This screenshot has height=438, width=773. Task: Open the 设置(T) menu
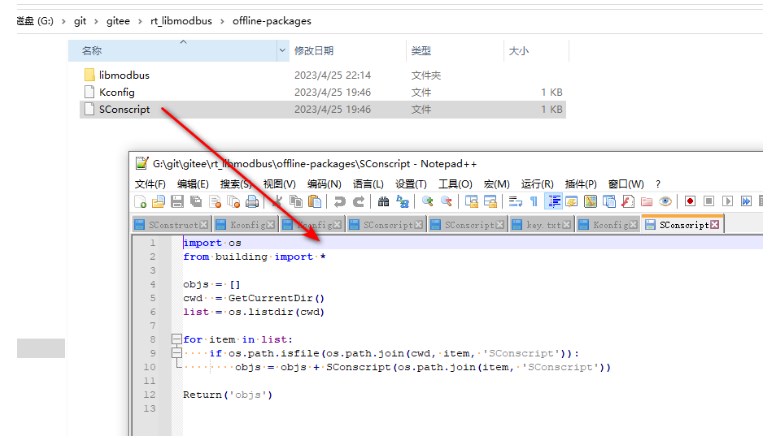411,184
